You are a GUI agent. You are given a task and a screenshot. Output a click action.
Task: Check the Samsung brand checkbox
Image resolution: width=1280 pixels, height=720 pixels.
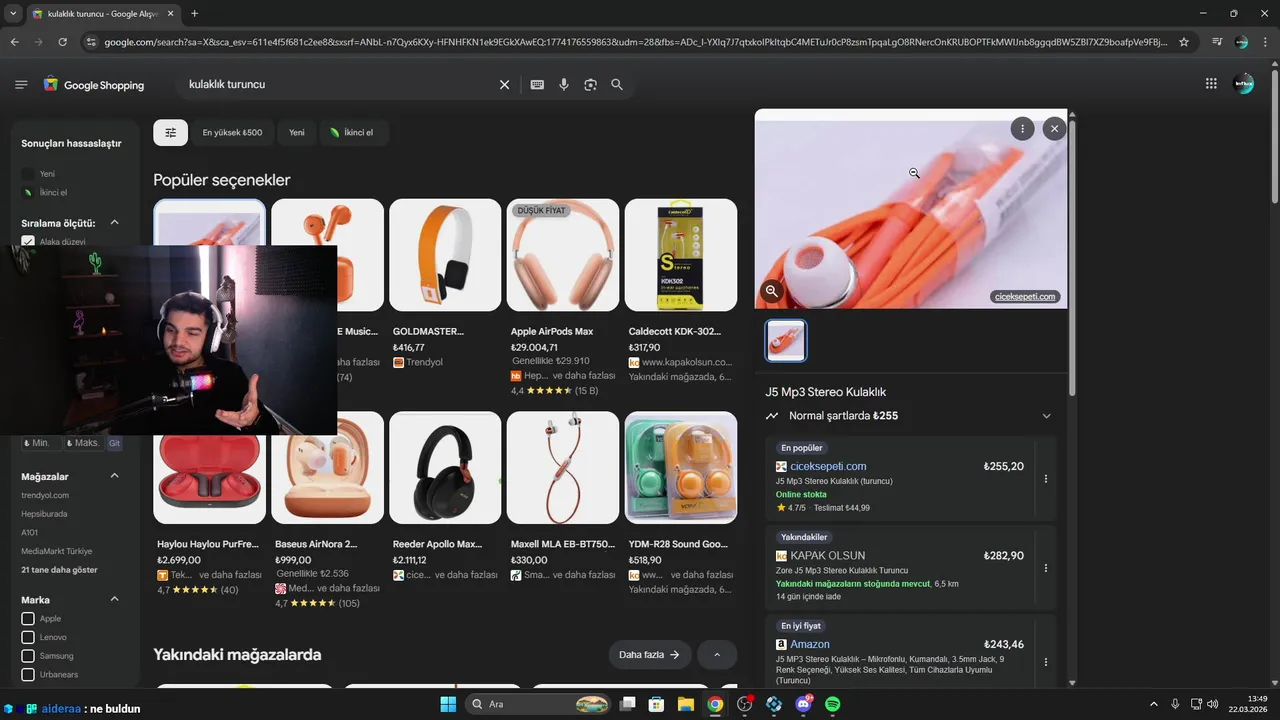pos(28,656)
